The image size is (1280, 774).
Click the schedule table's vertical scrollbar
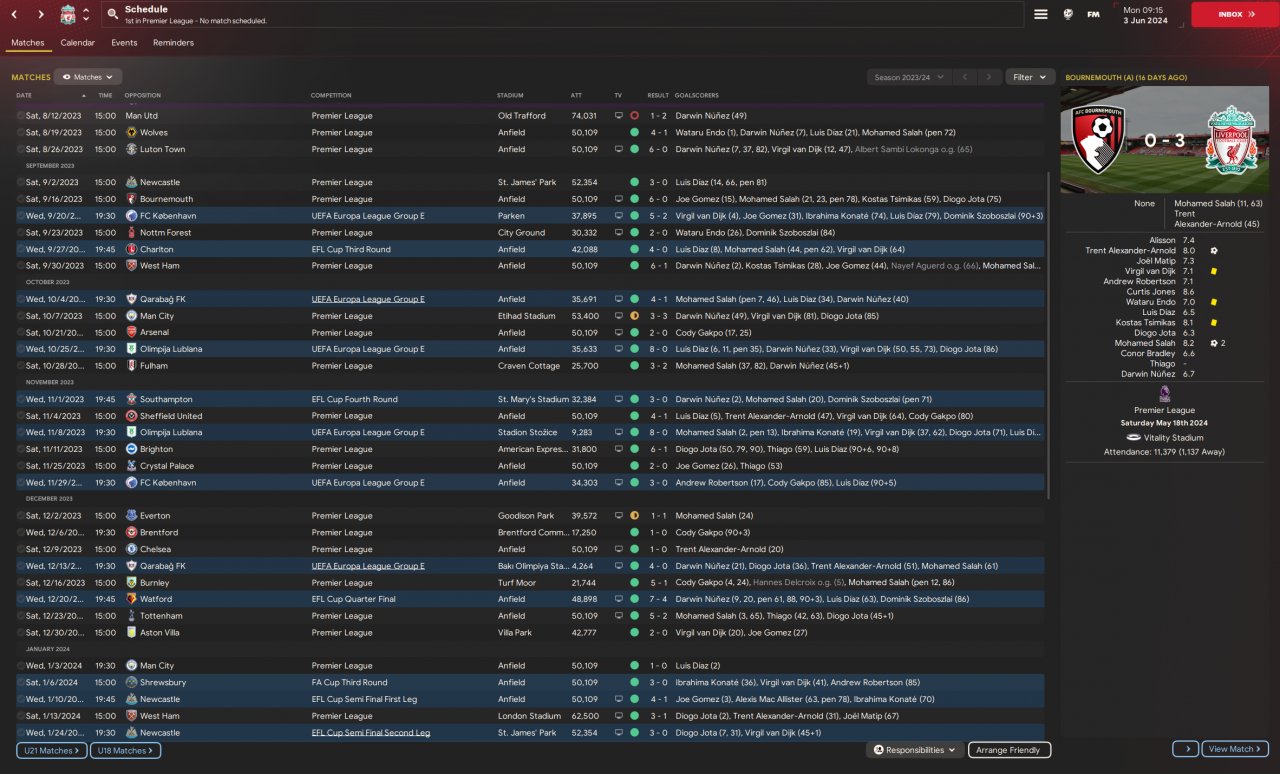[x=1048, y=335]
